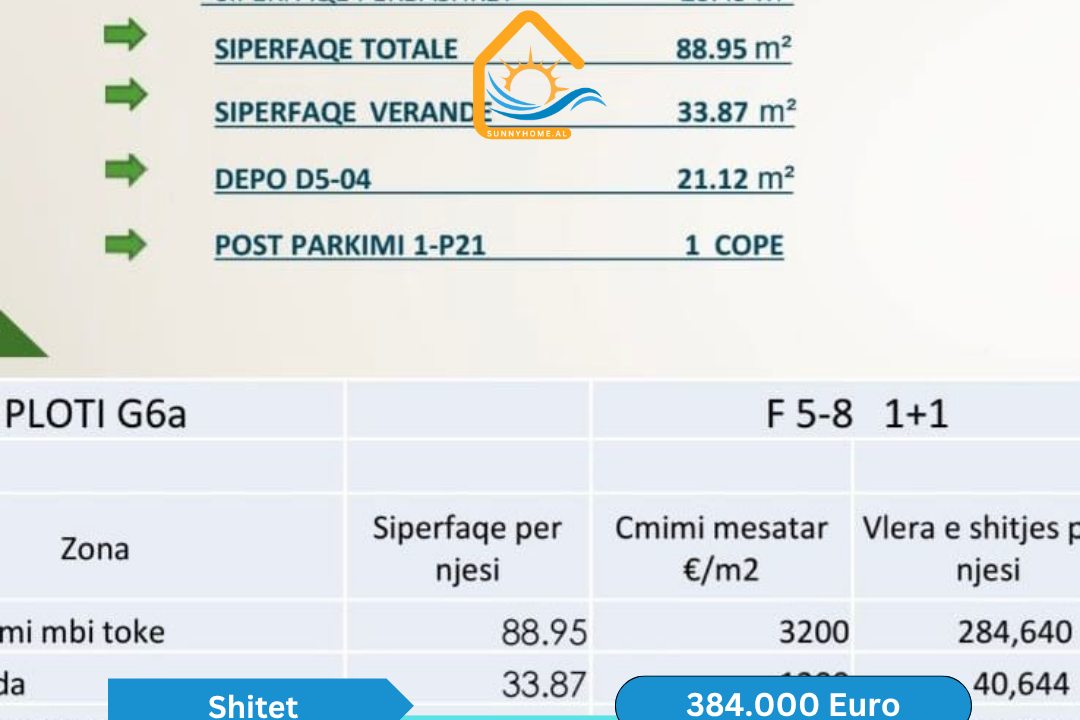Click the green arrow beside SIPERFAQE TOTALE
Image resolution: width=1080 pixels, height=720 pixels.
coord(125,36)
